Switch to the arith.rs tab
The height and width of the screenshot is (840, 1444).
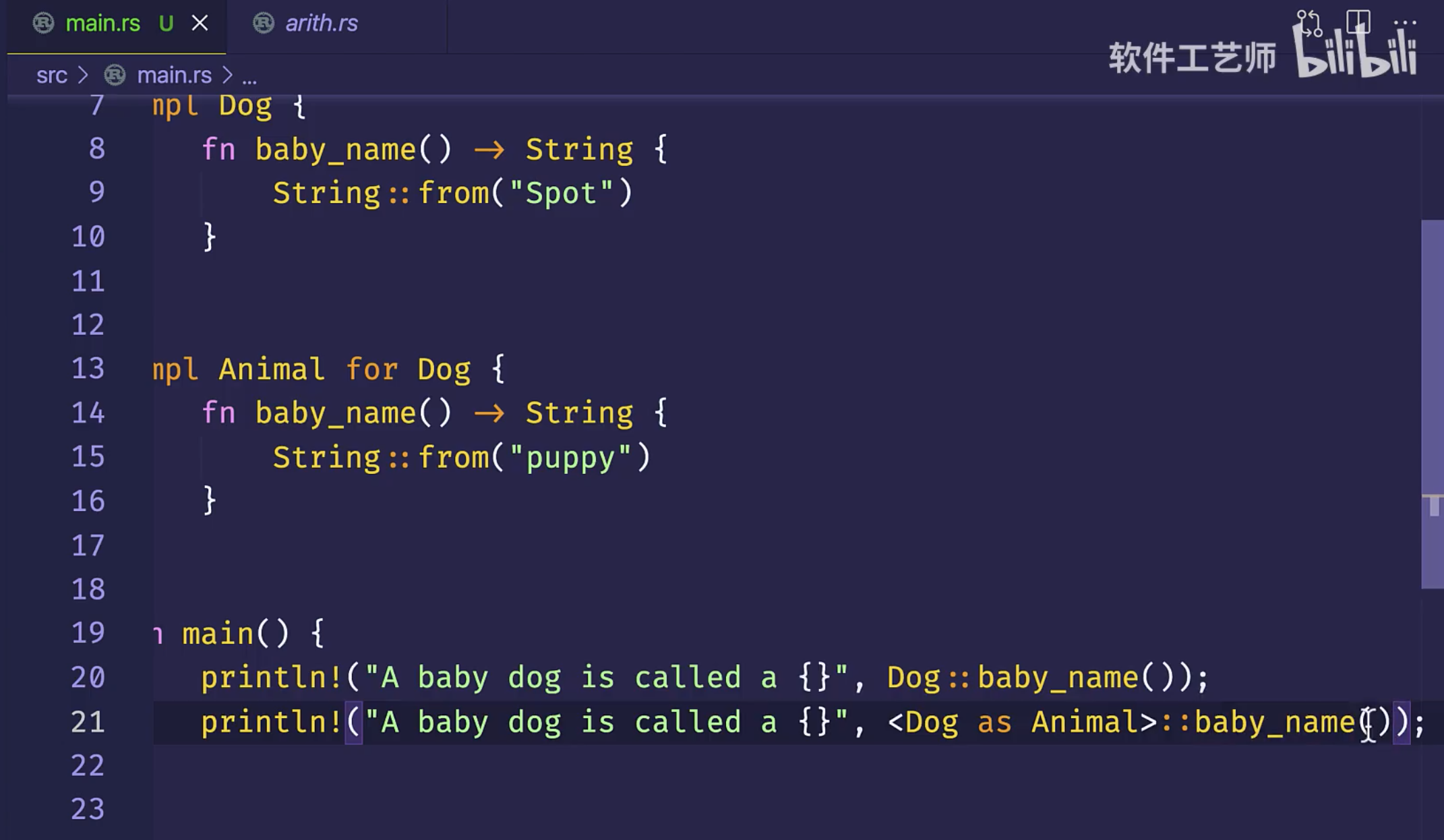tap(321, 24)
